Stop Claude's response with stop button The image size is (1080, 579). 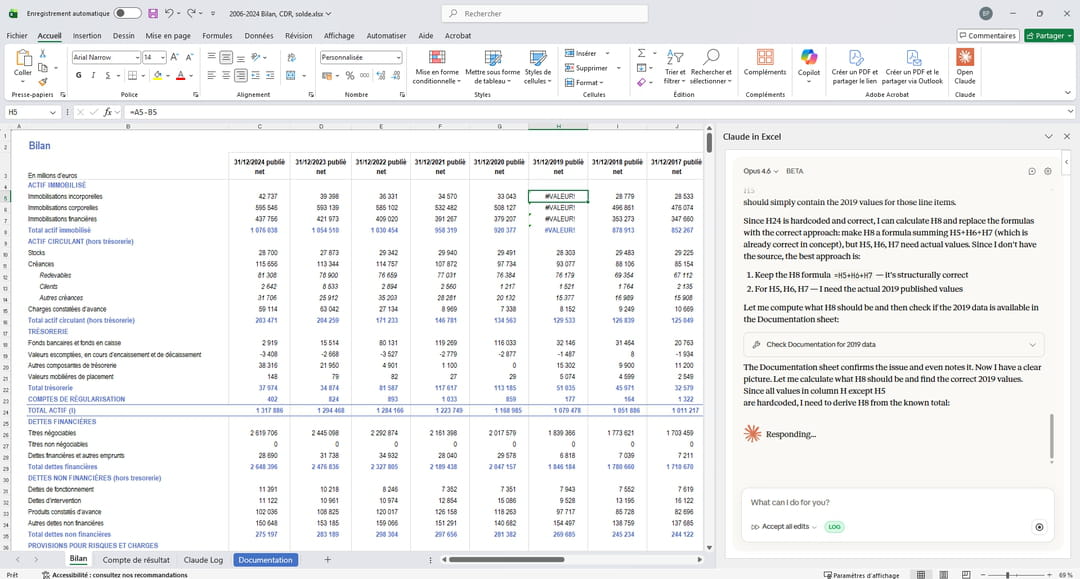(1039, 527)
